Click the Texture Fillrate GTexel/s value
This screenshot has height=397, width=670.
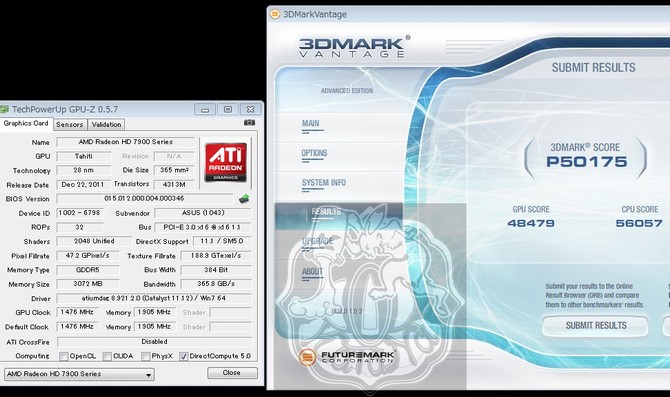[x=216, y=256]
